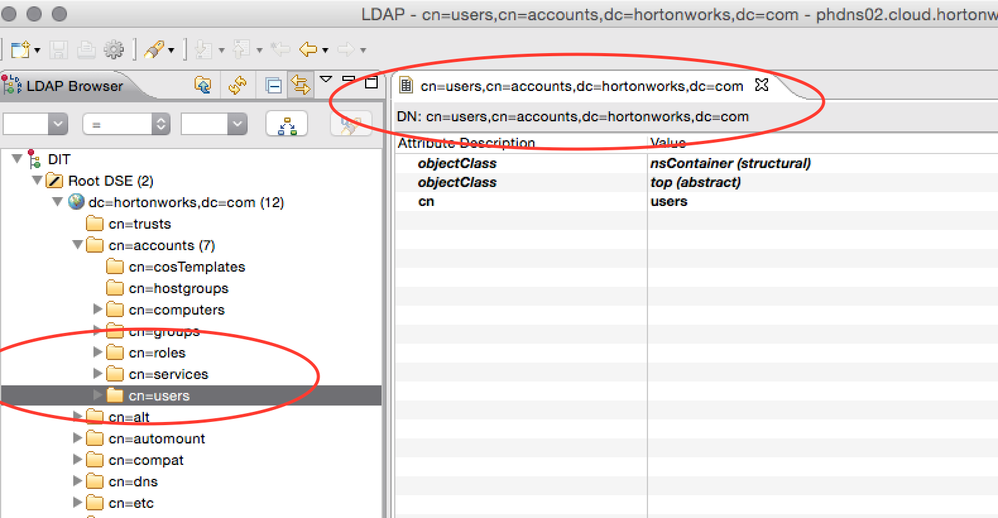The image size is (998, 518).
Task: Select the cn=compat tree entry
Action: click(x=146, y=460)
